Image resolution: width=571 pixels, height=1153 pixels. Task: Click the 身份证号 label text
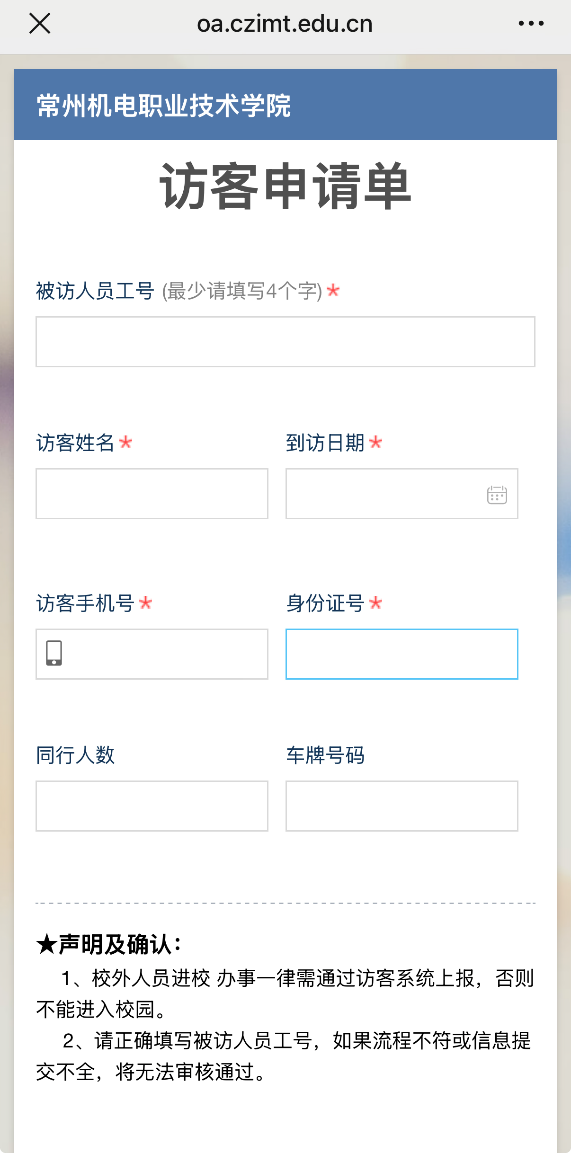click(325, 604)
